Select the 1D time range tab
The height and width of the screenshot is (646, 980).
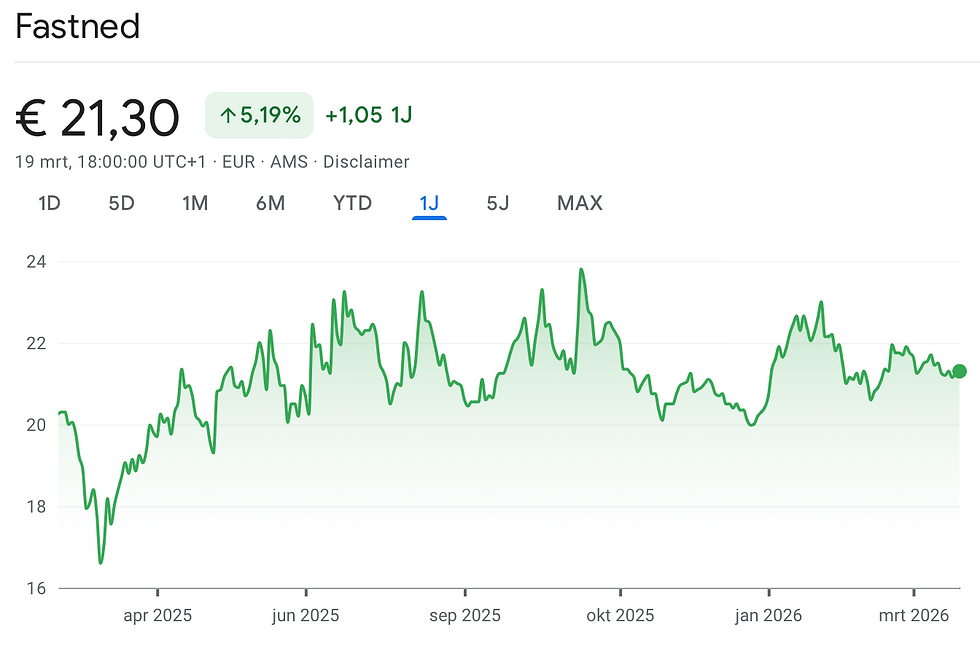[x=49, y=203]
